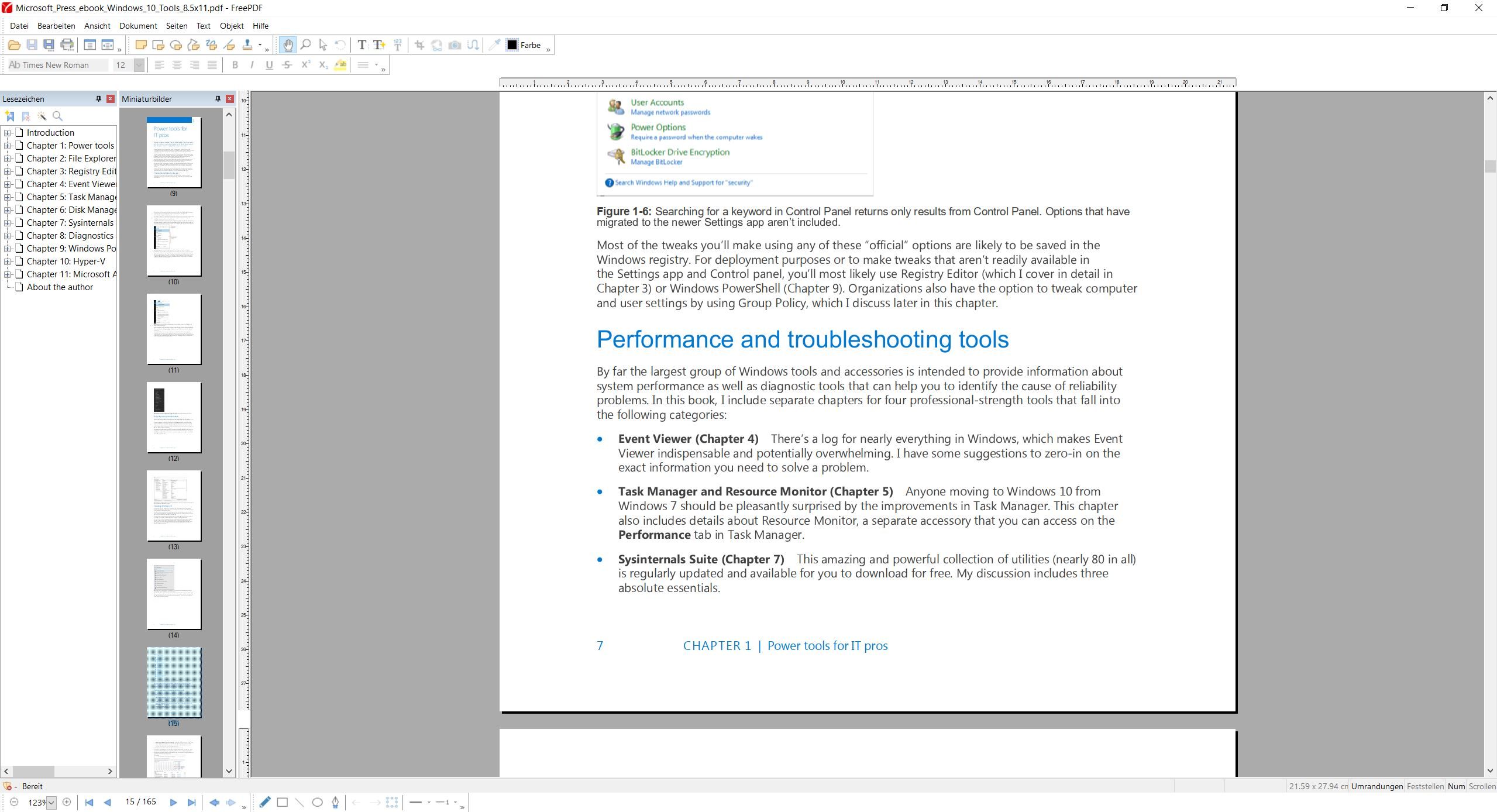Expand Chapter 4: Event Viewer bookmark
This screenshot has height=812, width=1497.
[8, 184]
